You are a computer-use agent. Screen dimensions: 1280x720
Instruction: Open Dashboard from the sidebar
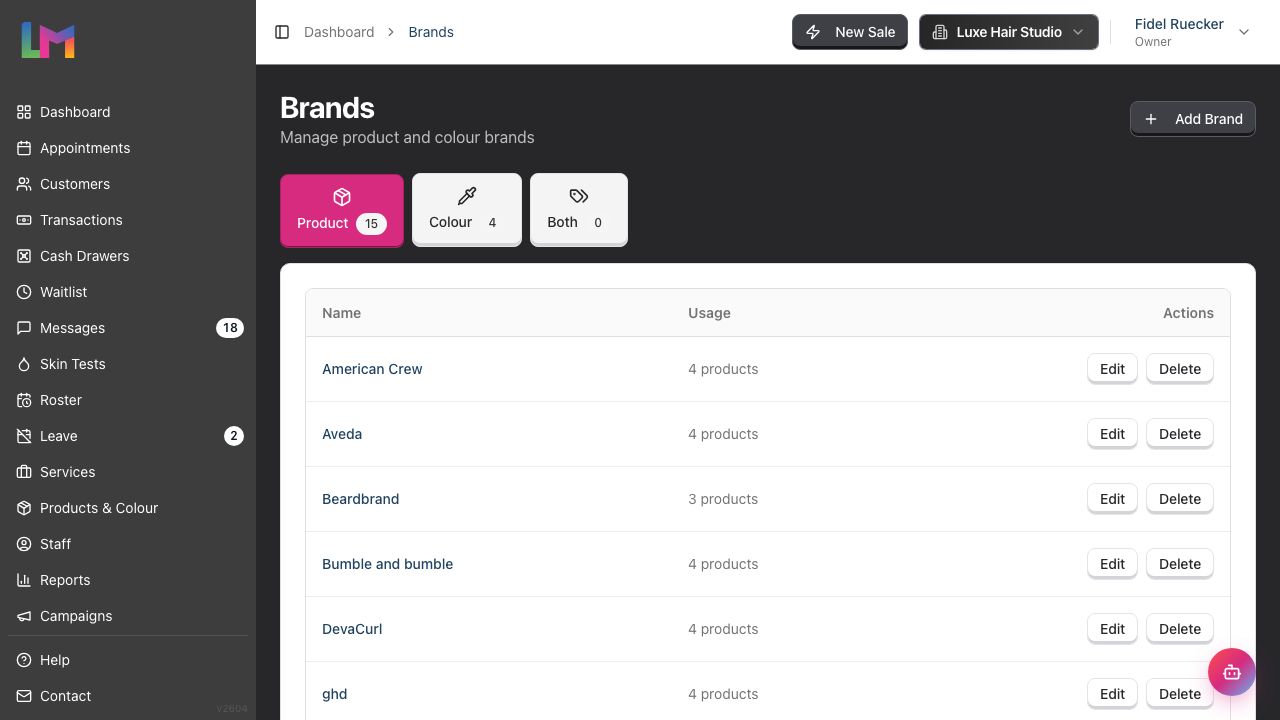click(128, 112)
